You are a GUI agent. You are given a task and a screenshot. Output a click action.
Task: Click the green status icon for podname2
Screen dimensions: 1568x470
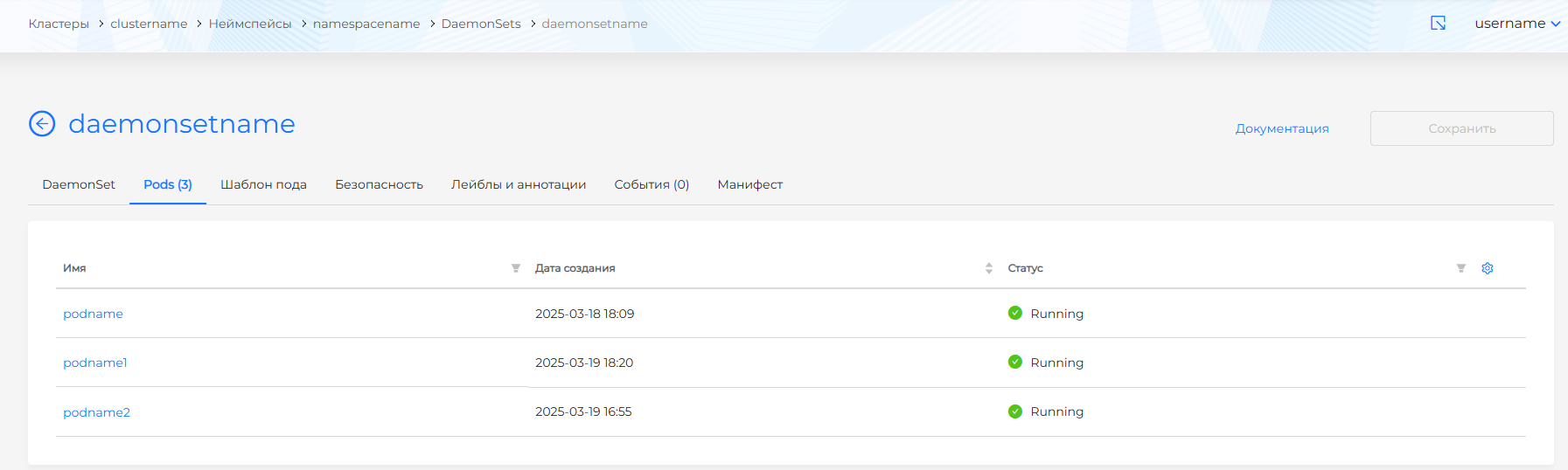[x=1014, y=411]
